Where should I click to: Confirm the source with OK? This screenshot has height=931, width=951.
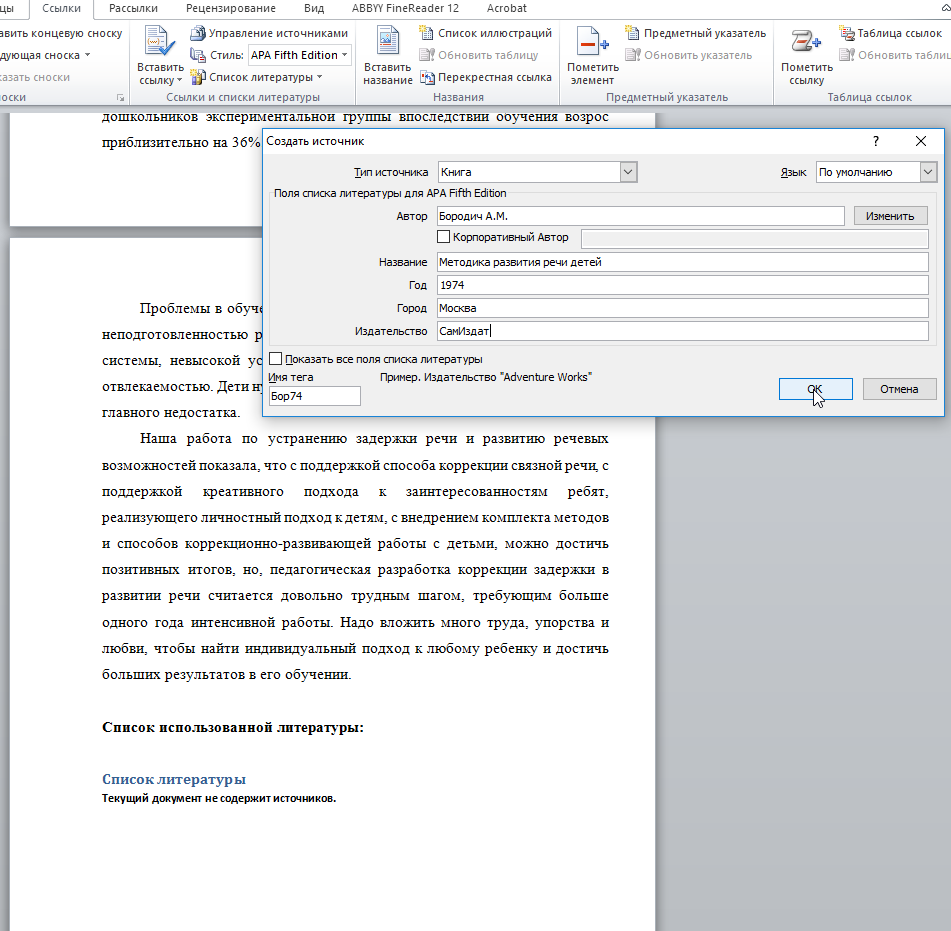(815, 389)
